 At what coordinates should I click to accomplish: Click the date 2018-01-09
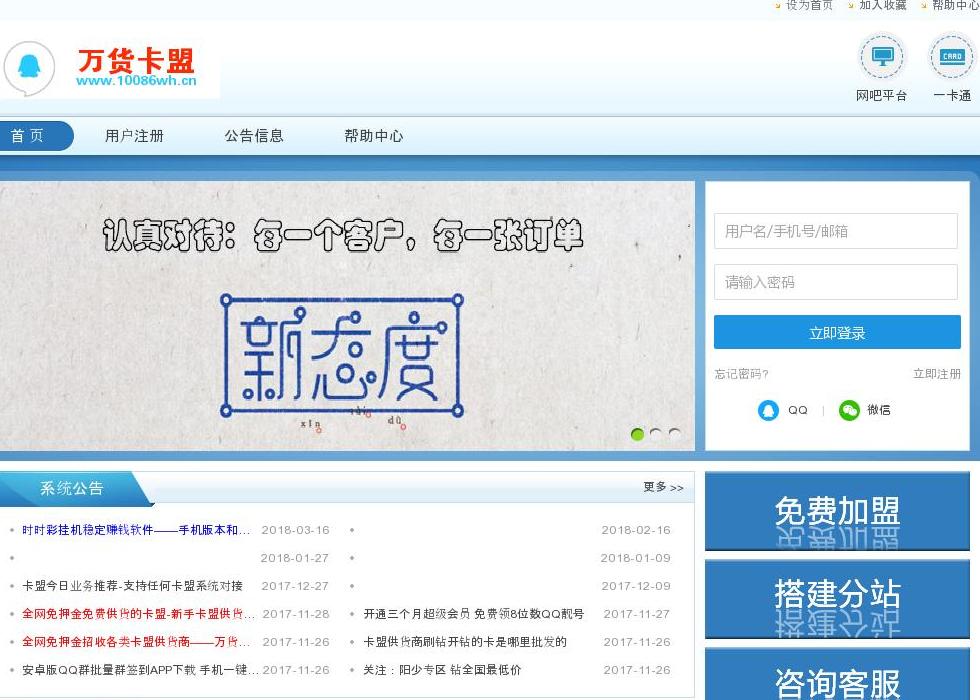(636, 558)
